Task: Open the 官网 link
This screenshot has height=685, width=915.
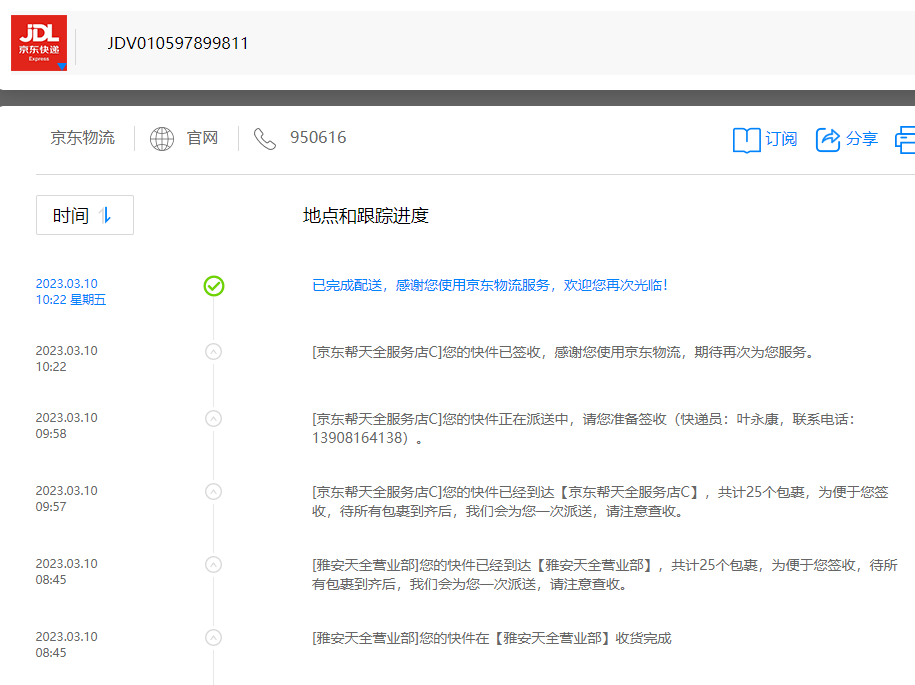Action: click(x=202, y=138)
